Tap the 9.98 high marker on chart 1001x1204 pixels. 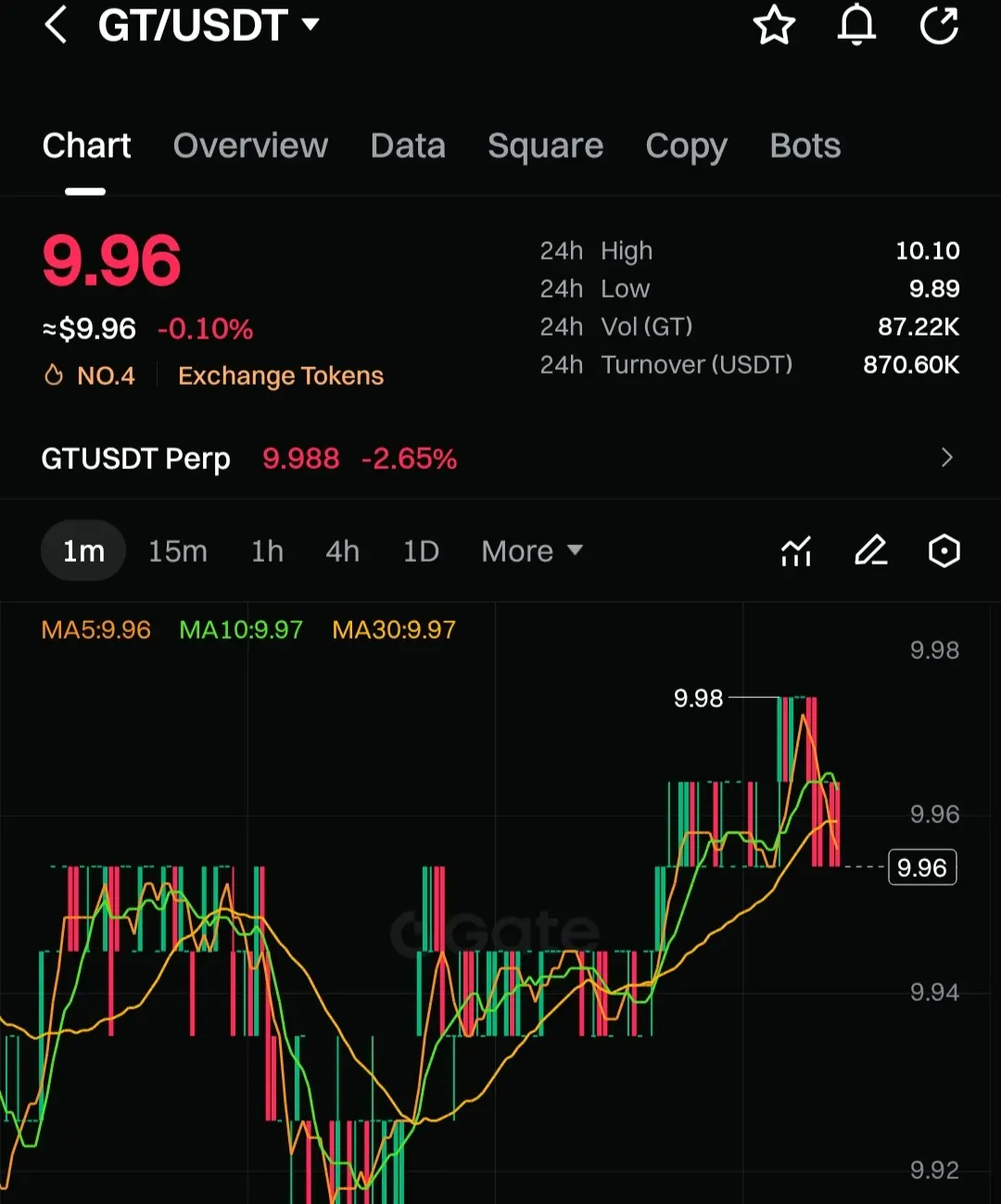pos(698,698)
